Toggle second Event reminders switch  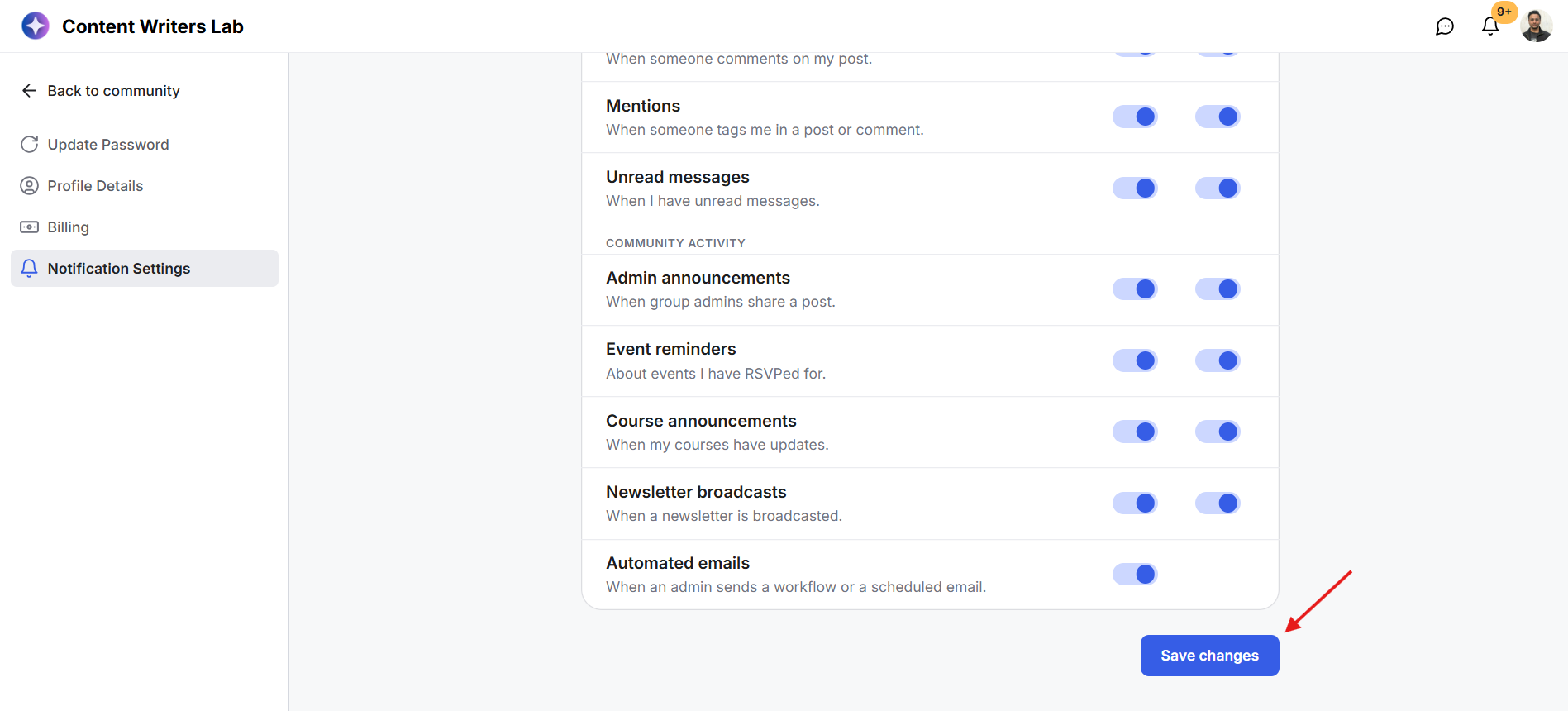point(1218,360)
